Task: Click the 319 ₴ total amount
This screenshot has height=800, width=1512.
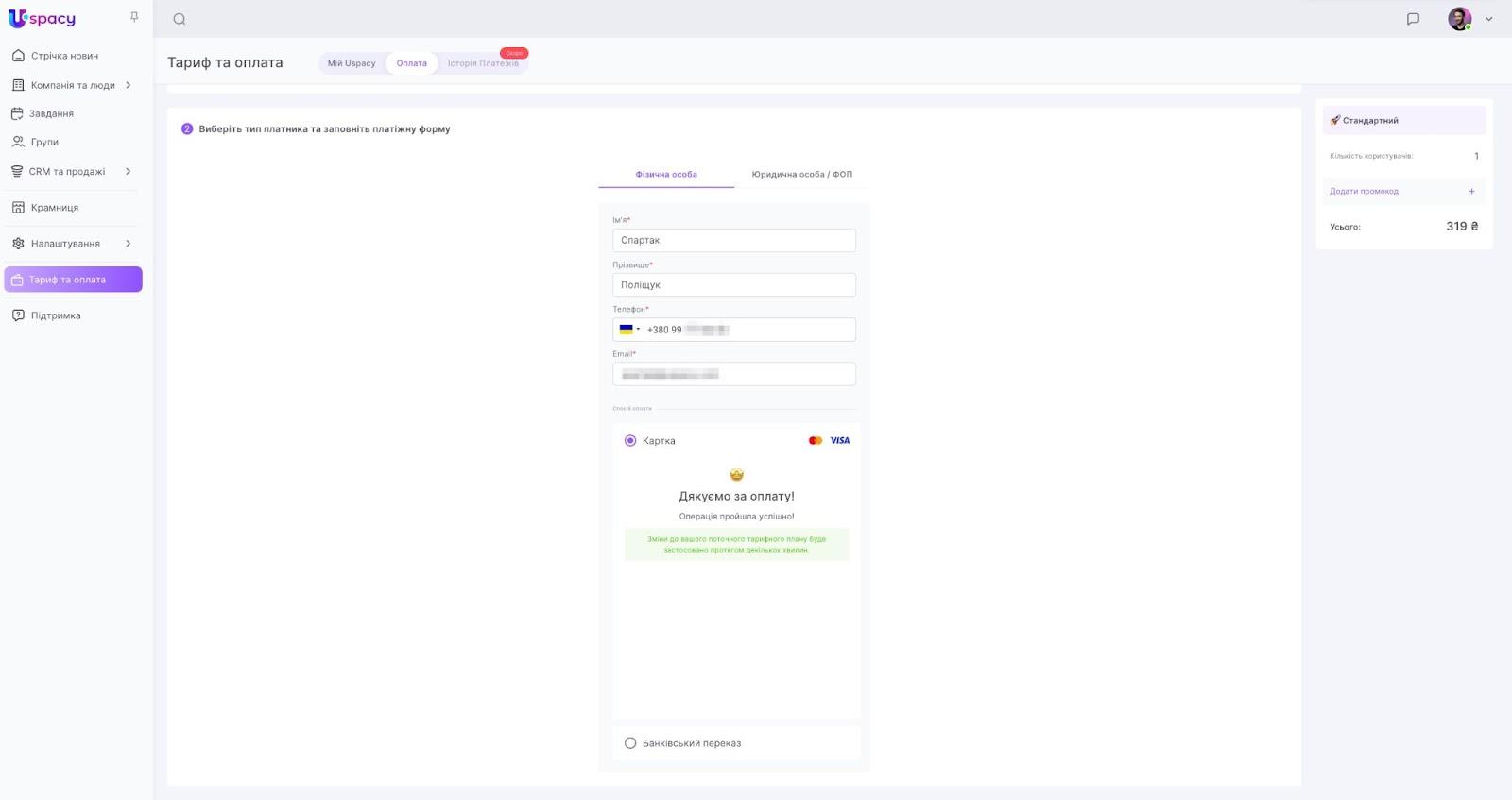Action: pyautogui.click(x=1462, y=227)
